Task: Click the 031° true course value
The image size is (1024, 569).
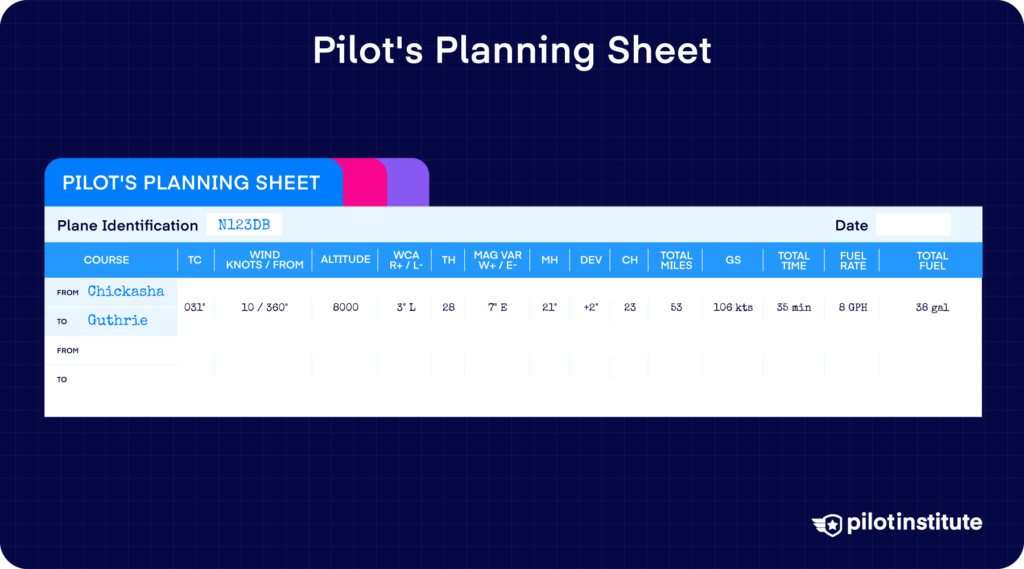Action: click(195, 307)
